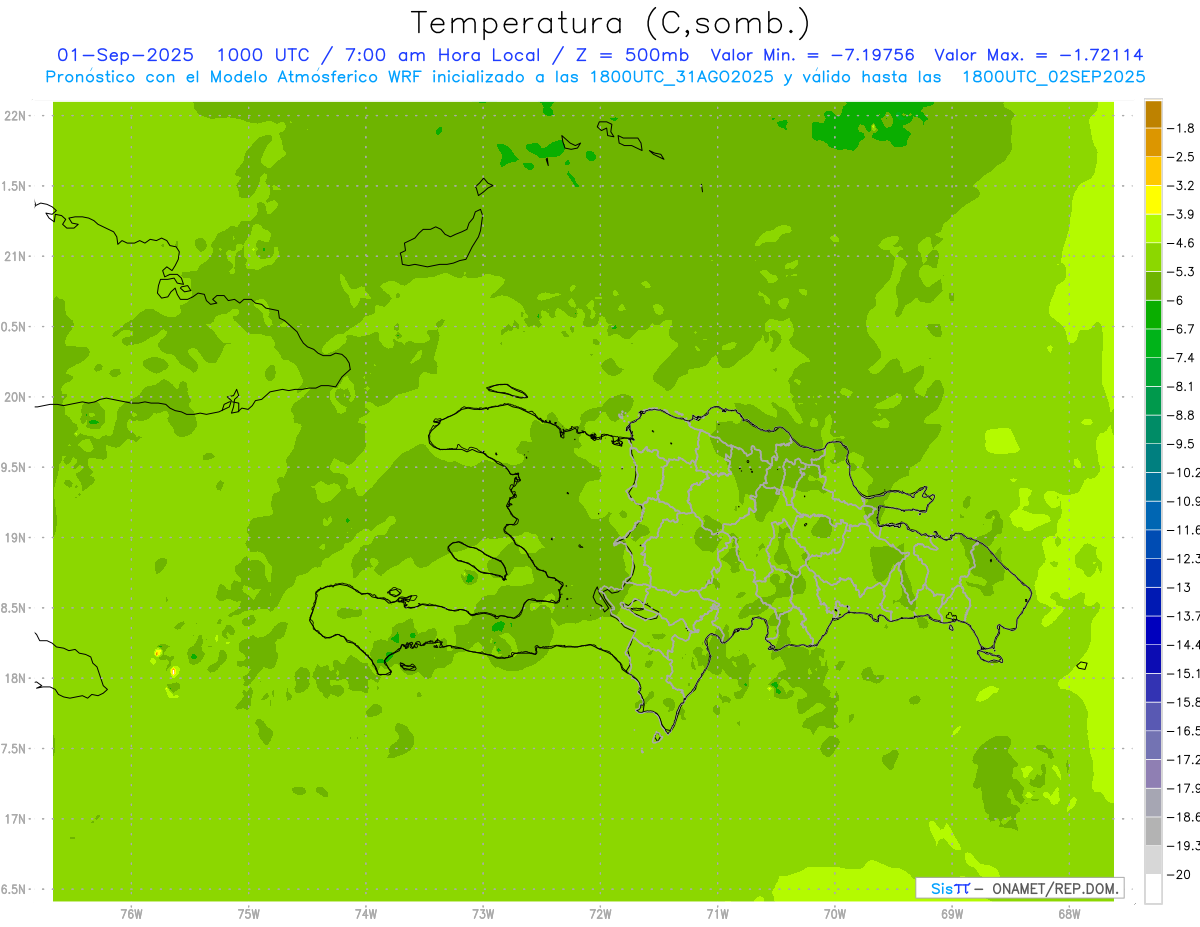Screen dimensions: 1200x927
Task: Click the "76W" longitude label
Action: pyautogui.click(x=131, y=914)
